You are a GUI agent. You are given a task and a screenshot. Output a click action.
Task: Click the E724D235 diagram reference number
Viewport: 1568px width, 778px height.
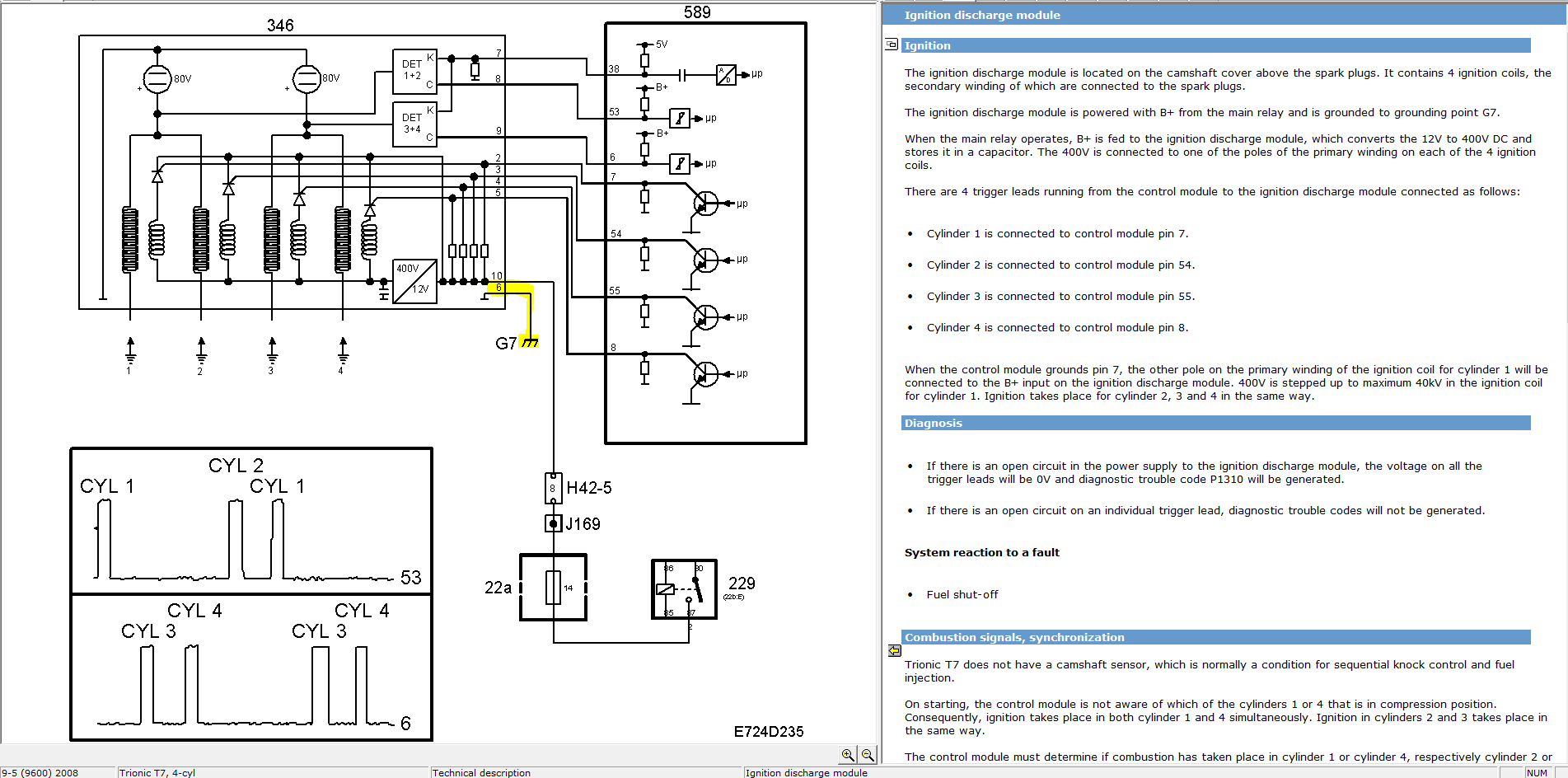click(x=769, y=731)
